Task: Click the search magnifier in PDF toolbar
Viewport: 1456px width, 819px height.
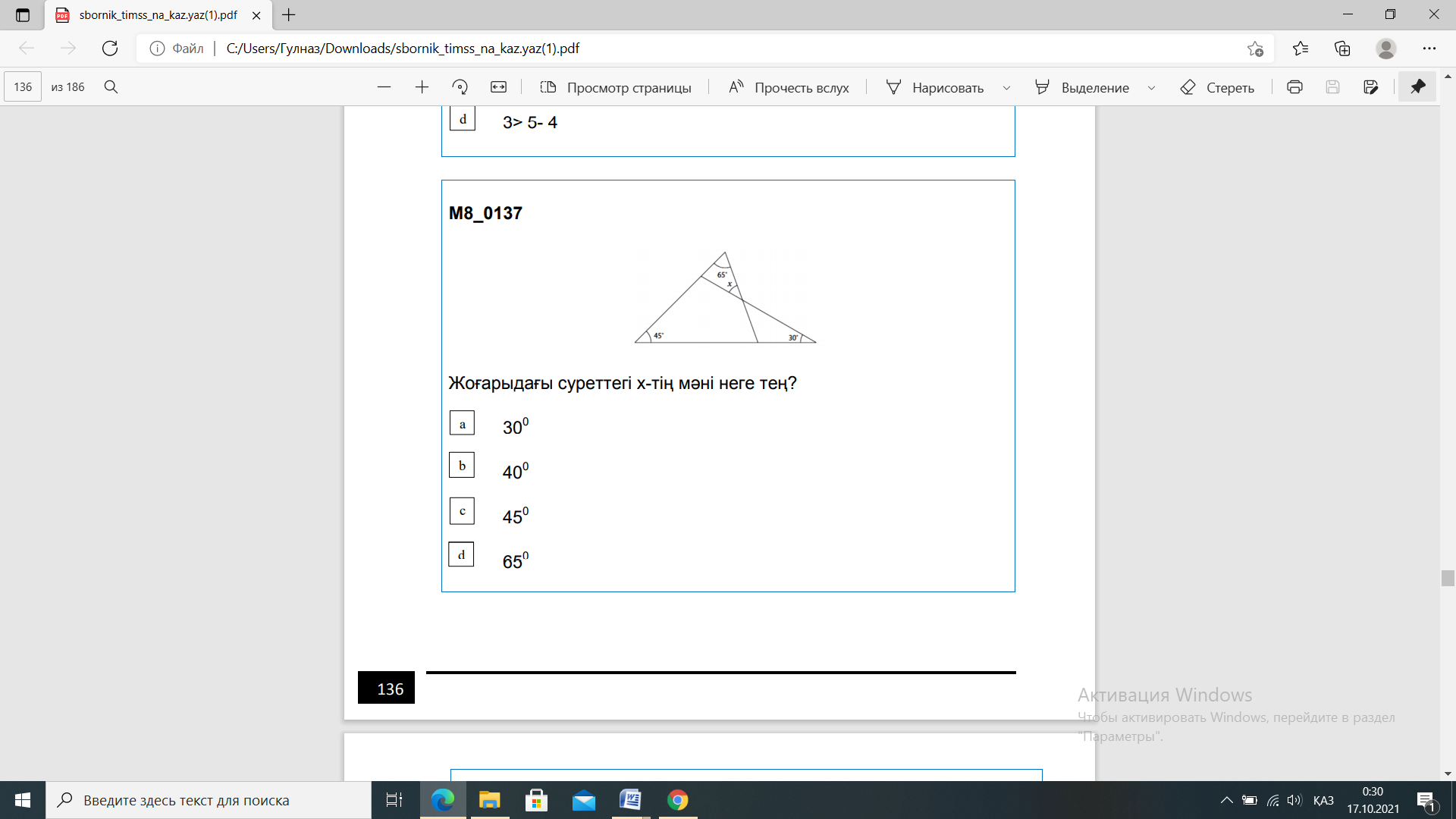Action: pos(111,87)
